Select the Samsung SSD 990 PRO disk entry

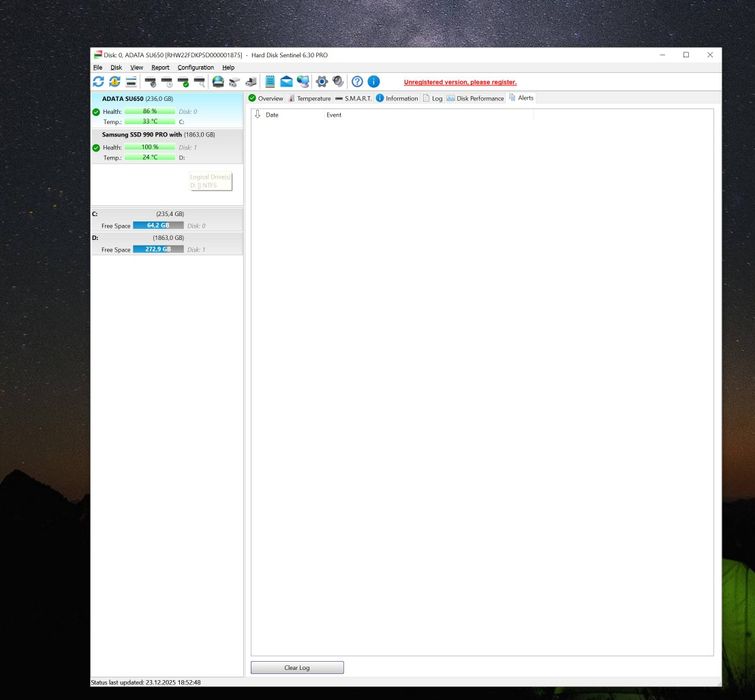[x=167, y=146]
